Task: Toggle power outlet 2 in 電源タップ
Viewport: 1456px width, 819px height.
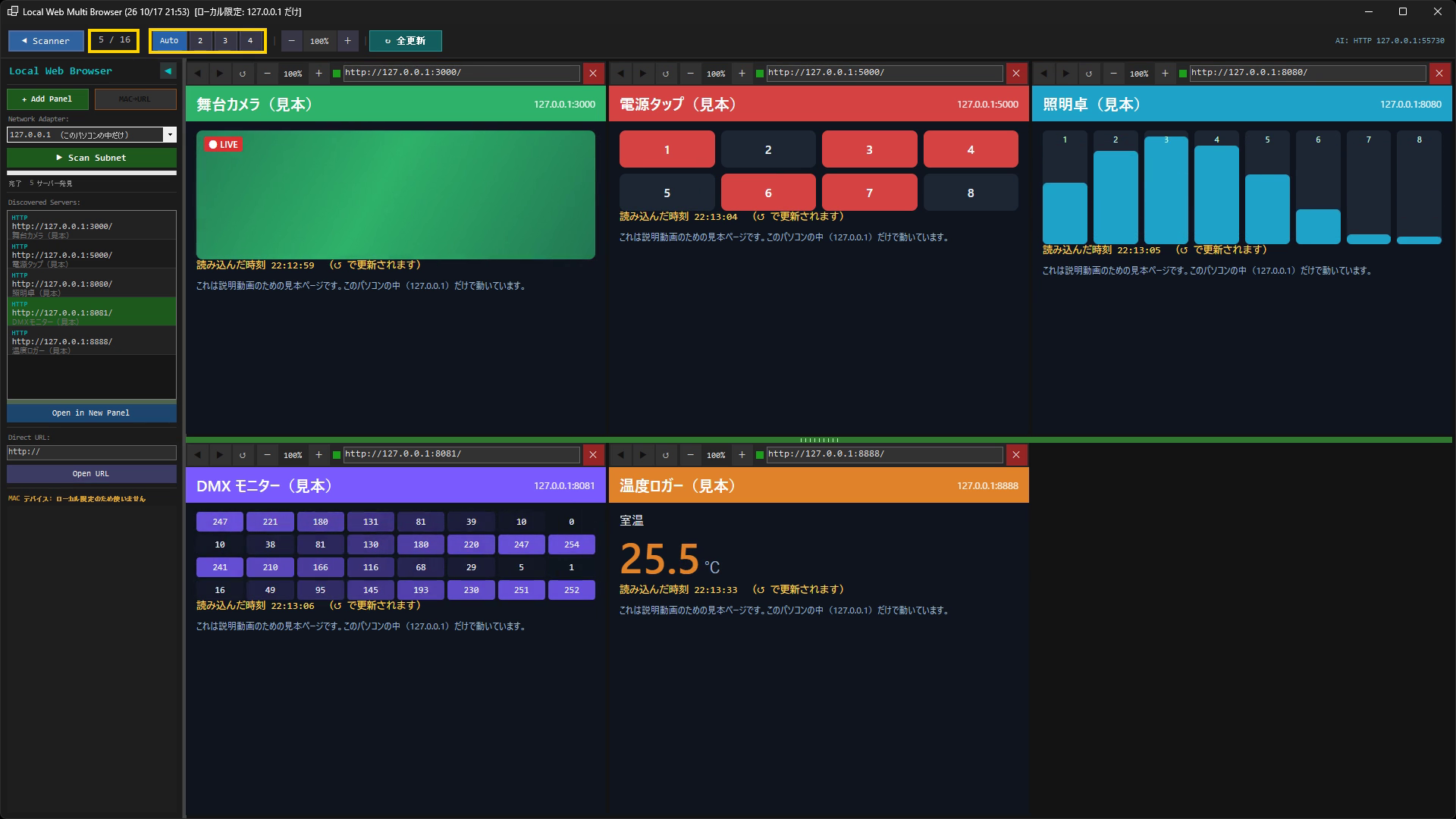Action: pyautogui.click(x=768, y=149)
